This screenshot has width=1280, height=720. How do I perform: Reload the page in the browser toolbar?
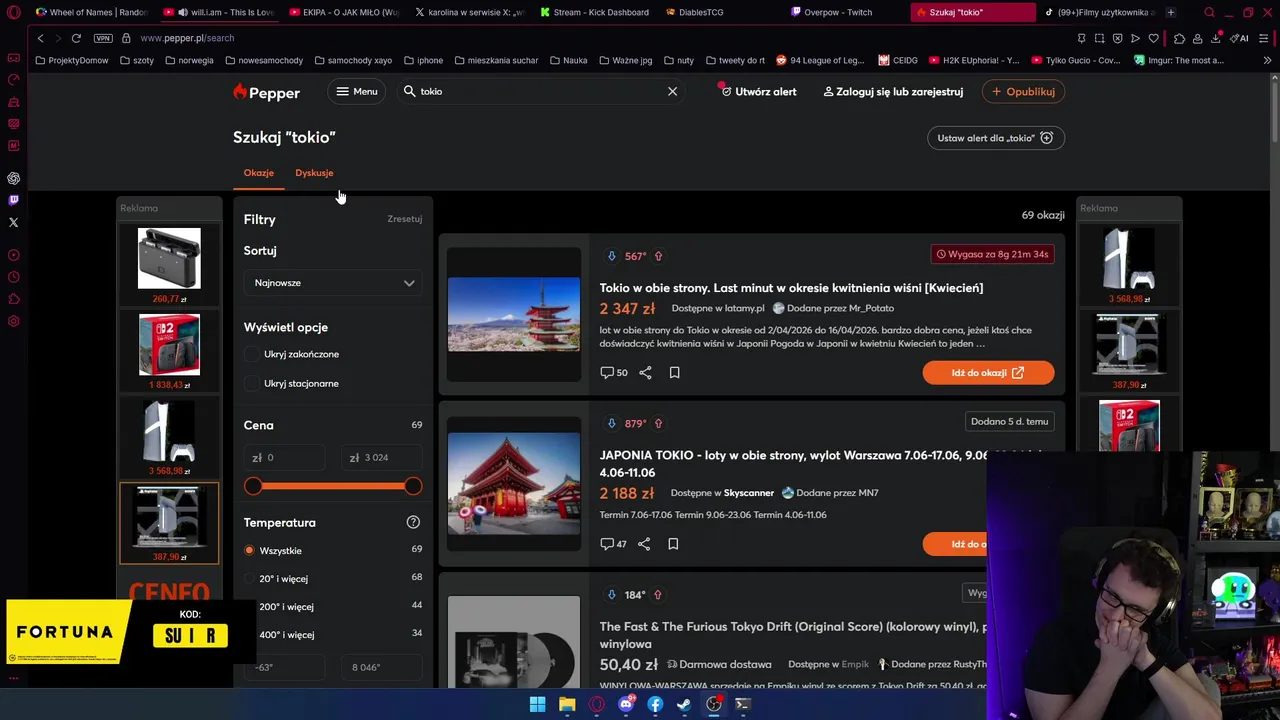click(76, 38)
